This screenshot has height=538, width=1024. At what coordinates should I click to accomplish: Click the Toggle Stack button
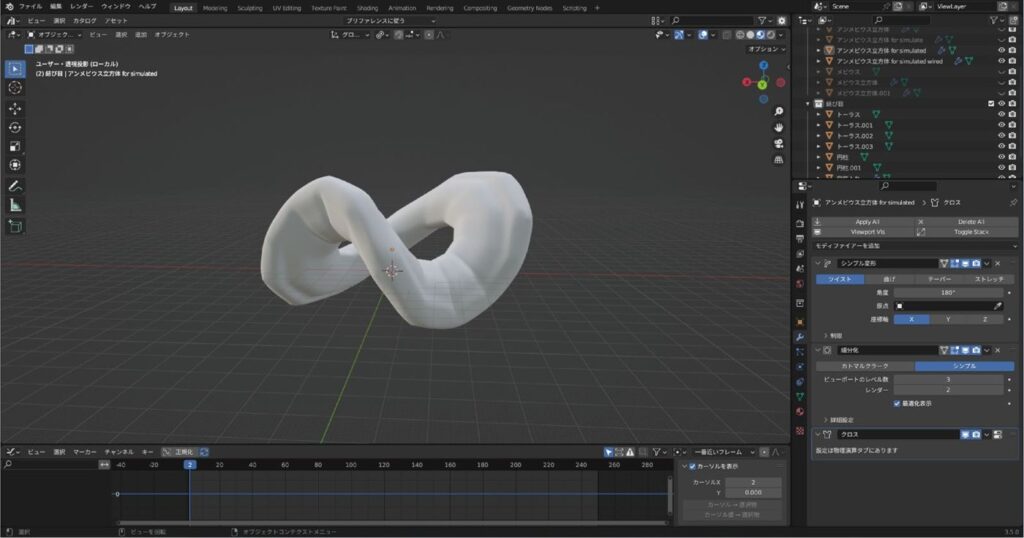[x=970, y=232]
